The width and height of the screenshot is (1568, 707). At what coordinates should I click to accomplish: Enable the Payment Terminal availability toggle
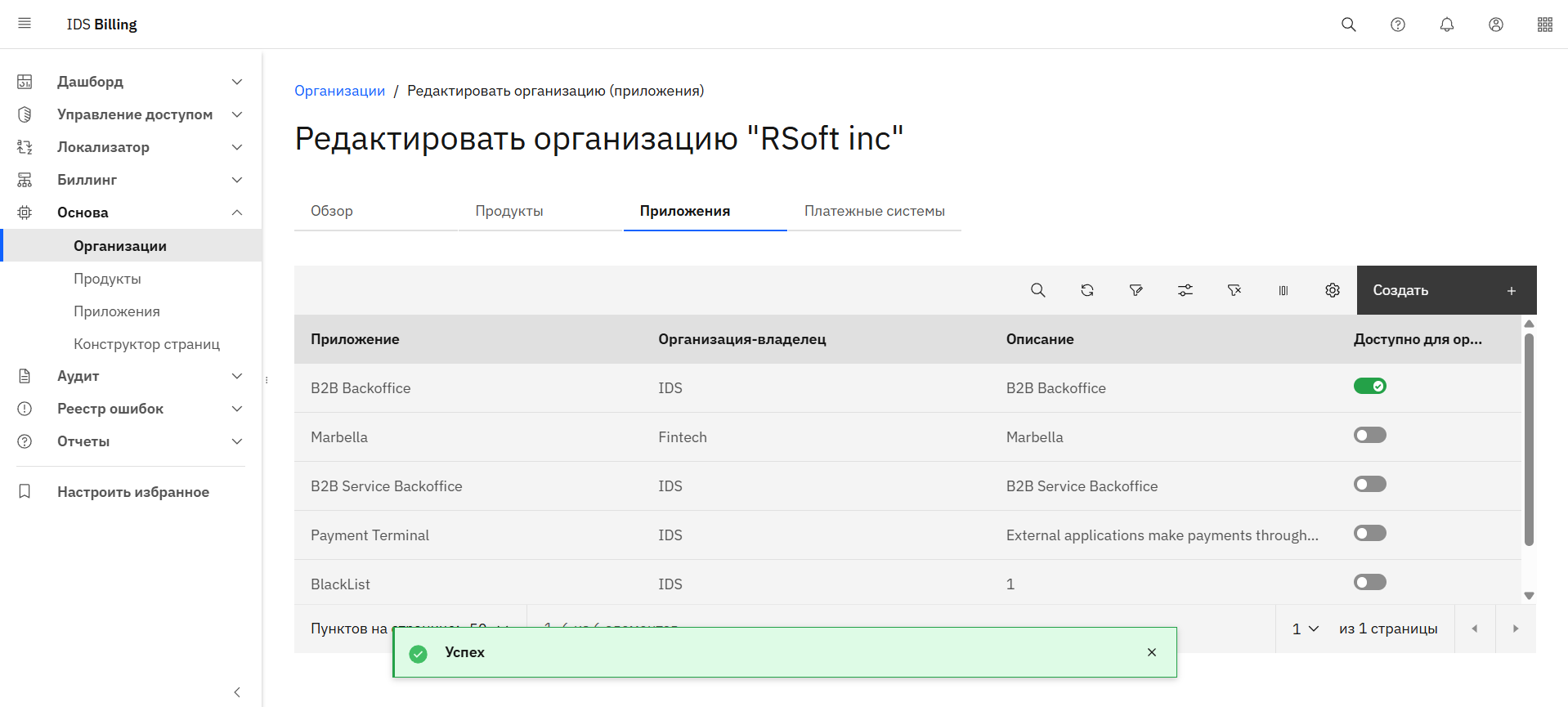coord(1369,533)
